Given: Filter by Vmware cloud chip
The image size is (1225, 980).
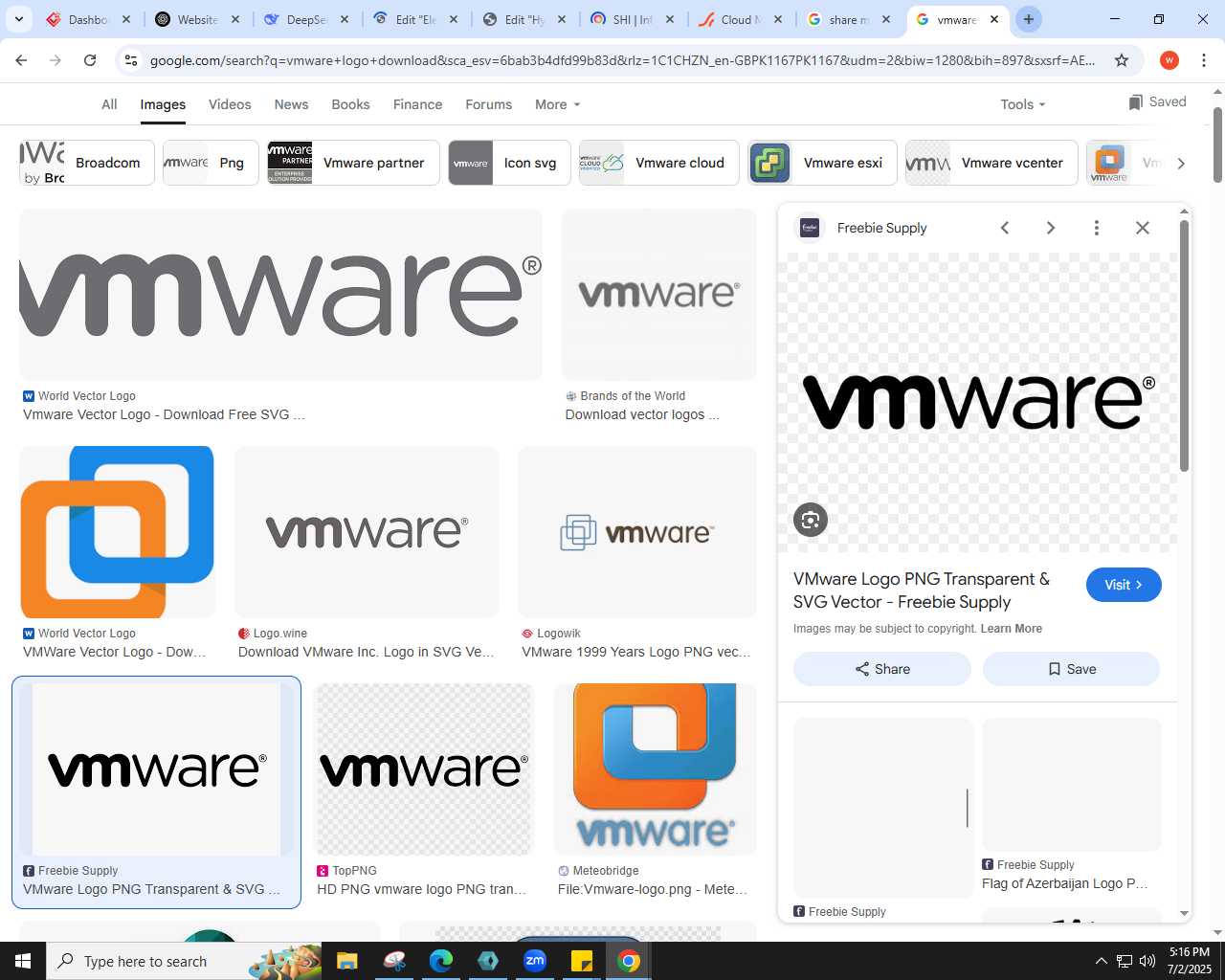Looking at the screenshot, I should (x=659, y=163).
